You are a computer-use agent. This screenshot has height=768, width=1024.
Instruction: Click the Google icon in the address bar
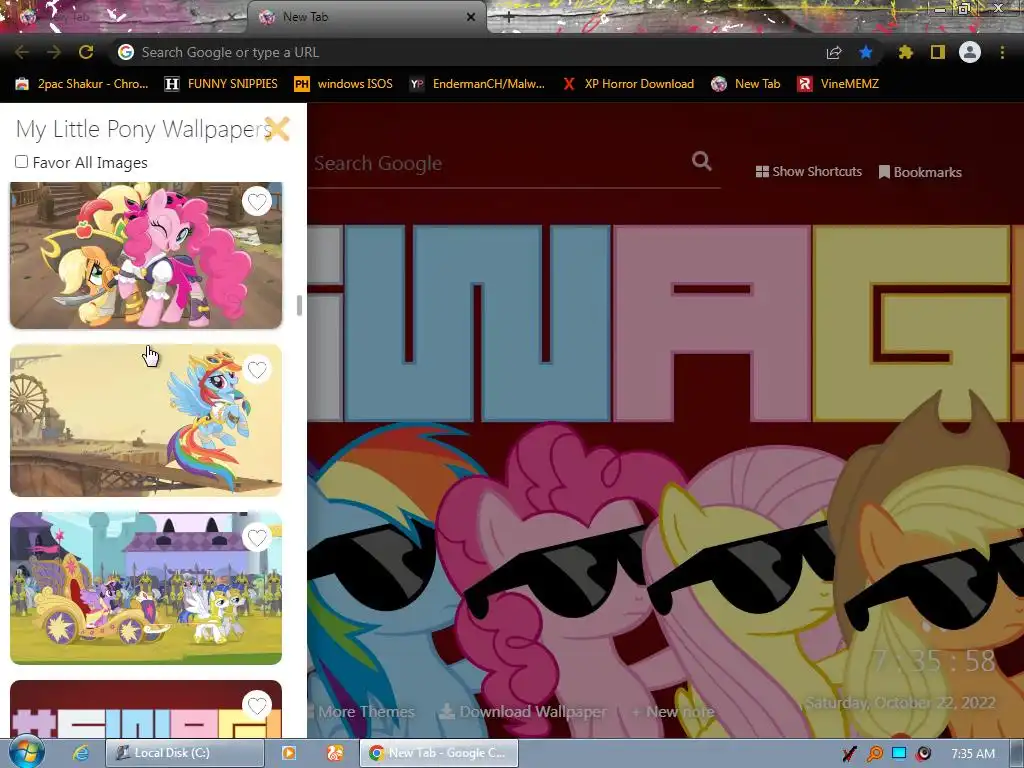click(126, 52)
